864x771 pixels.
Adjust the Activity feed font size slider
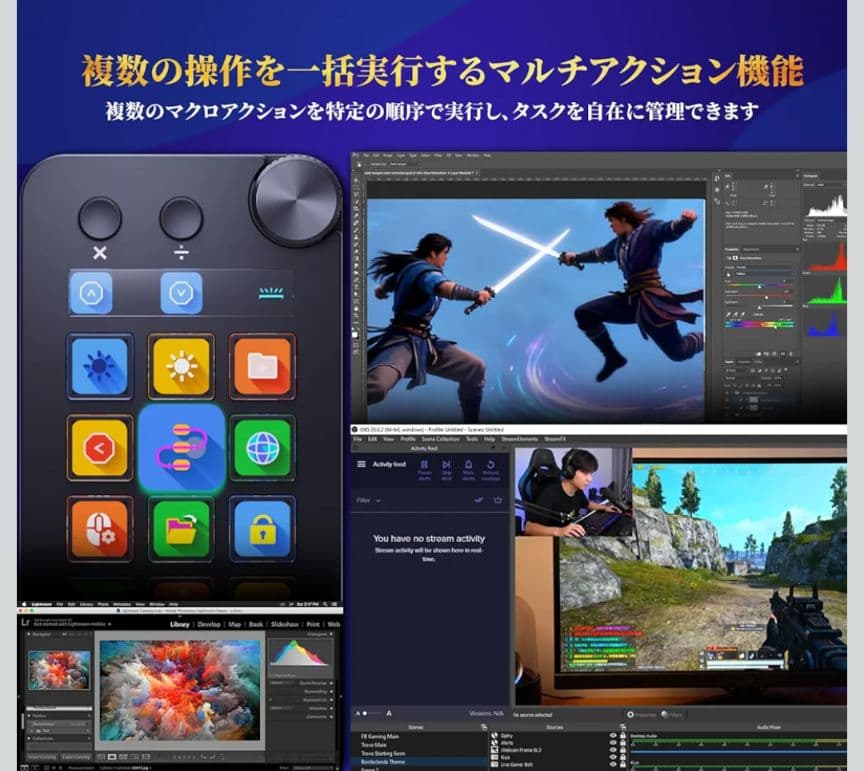374,714
